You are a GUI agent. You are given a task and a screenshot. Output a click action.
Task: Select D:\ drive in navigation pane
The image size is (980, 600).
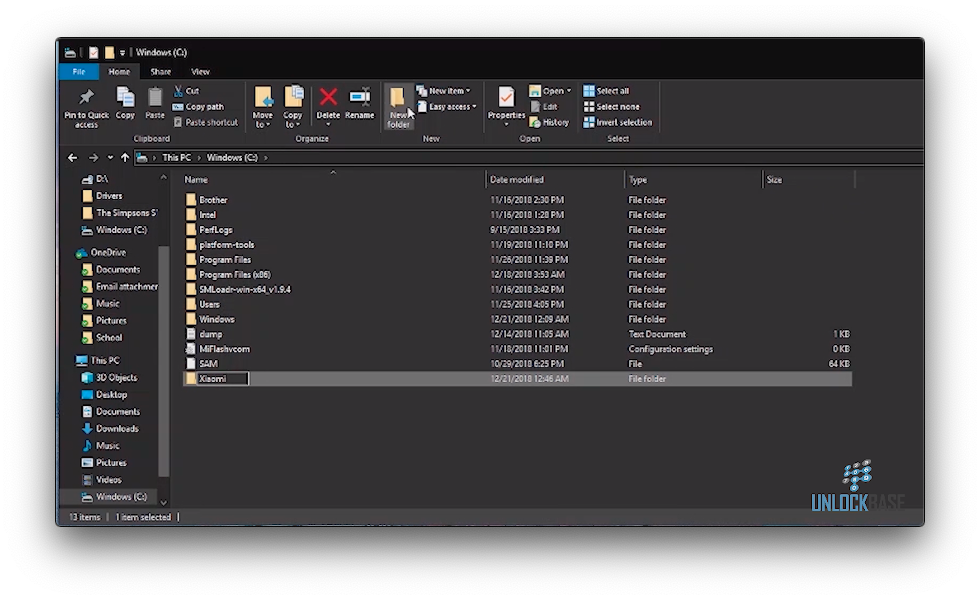(x=95, y=179)
